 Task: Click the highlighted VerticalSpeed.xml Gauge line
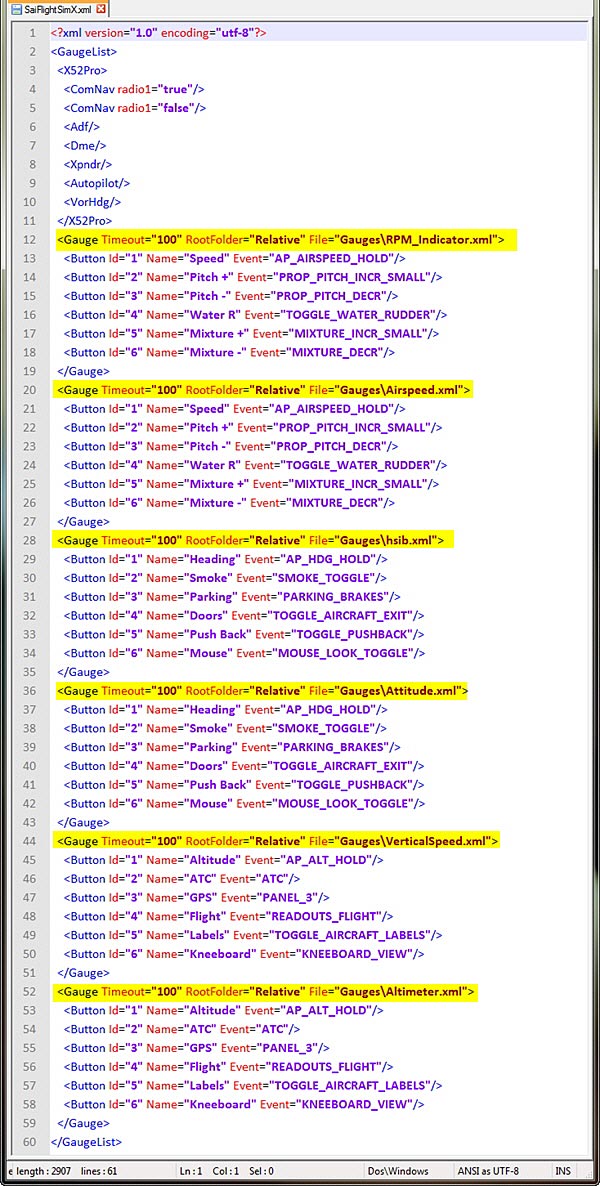(x=277, y=841)
